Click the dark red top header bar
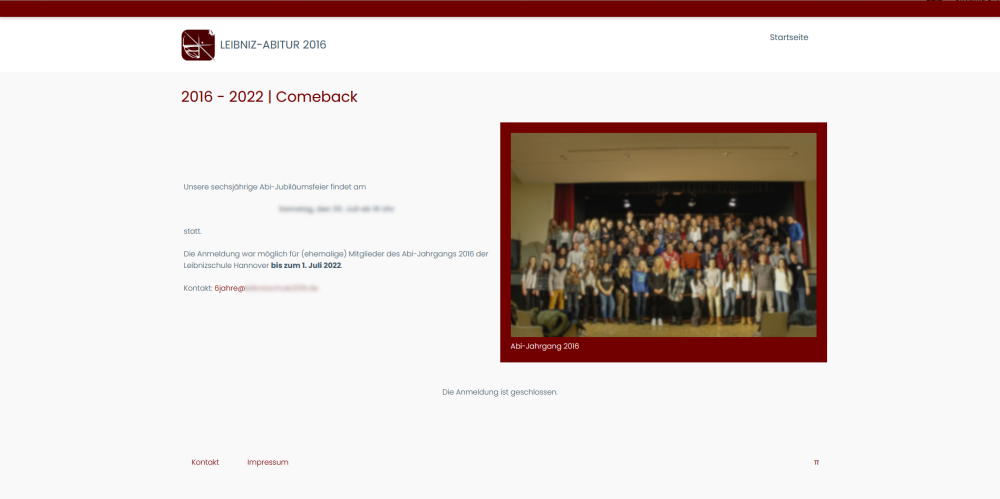This screenshot has width=1000, height=499. click(x=500, y=8)
